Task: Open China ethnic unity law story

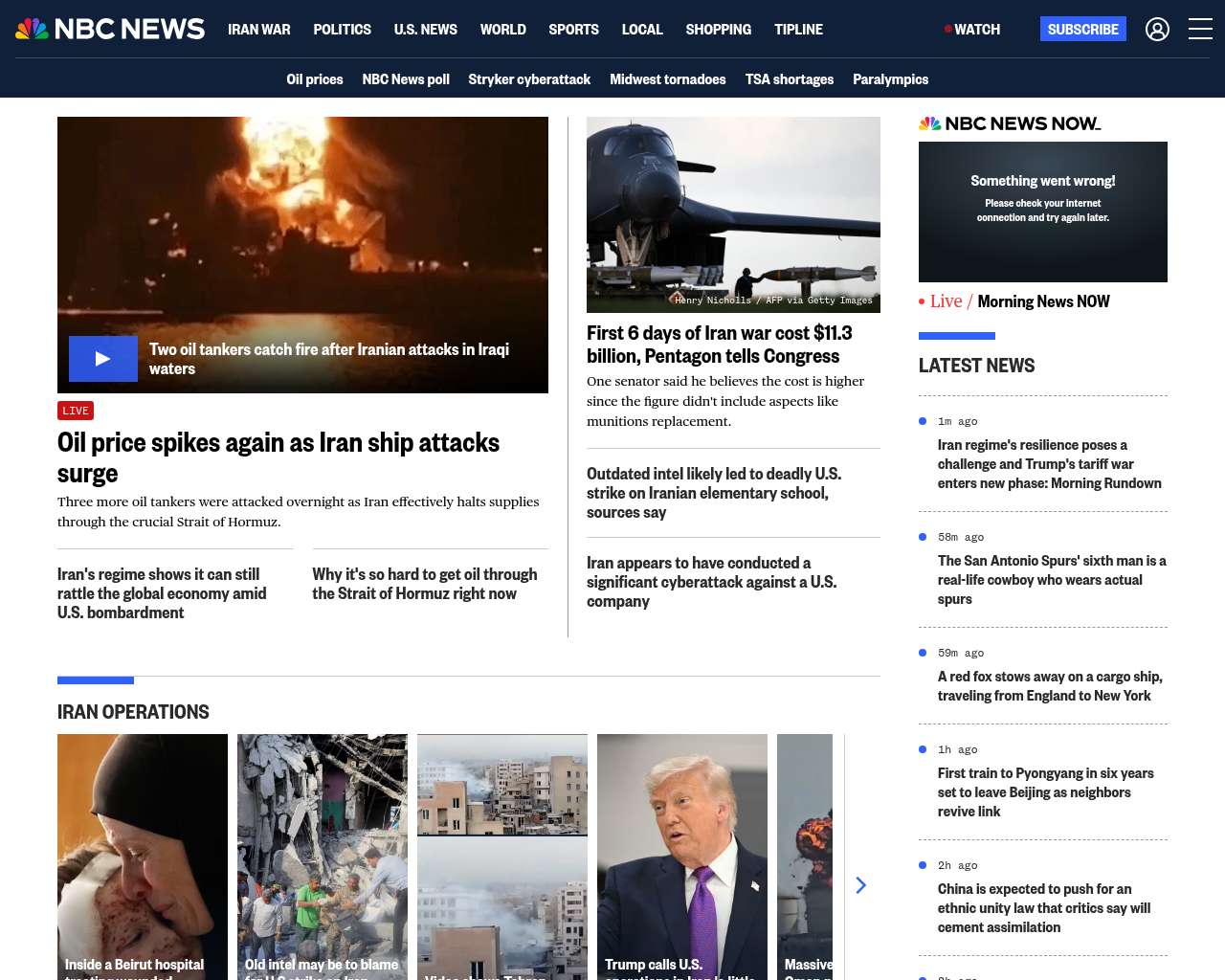Action: point(1044,908)
